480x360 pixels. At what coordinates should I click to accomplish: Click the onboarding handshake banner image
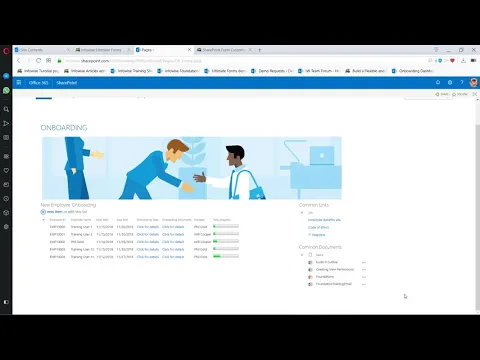pyautogui.click(x=192, y=168)
